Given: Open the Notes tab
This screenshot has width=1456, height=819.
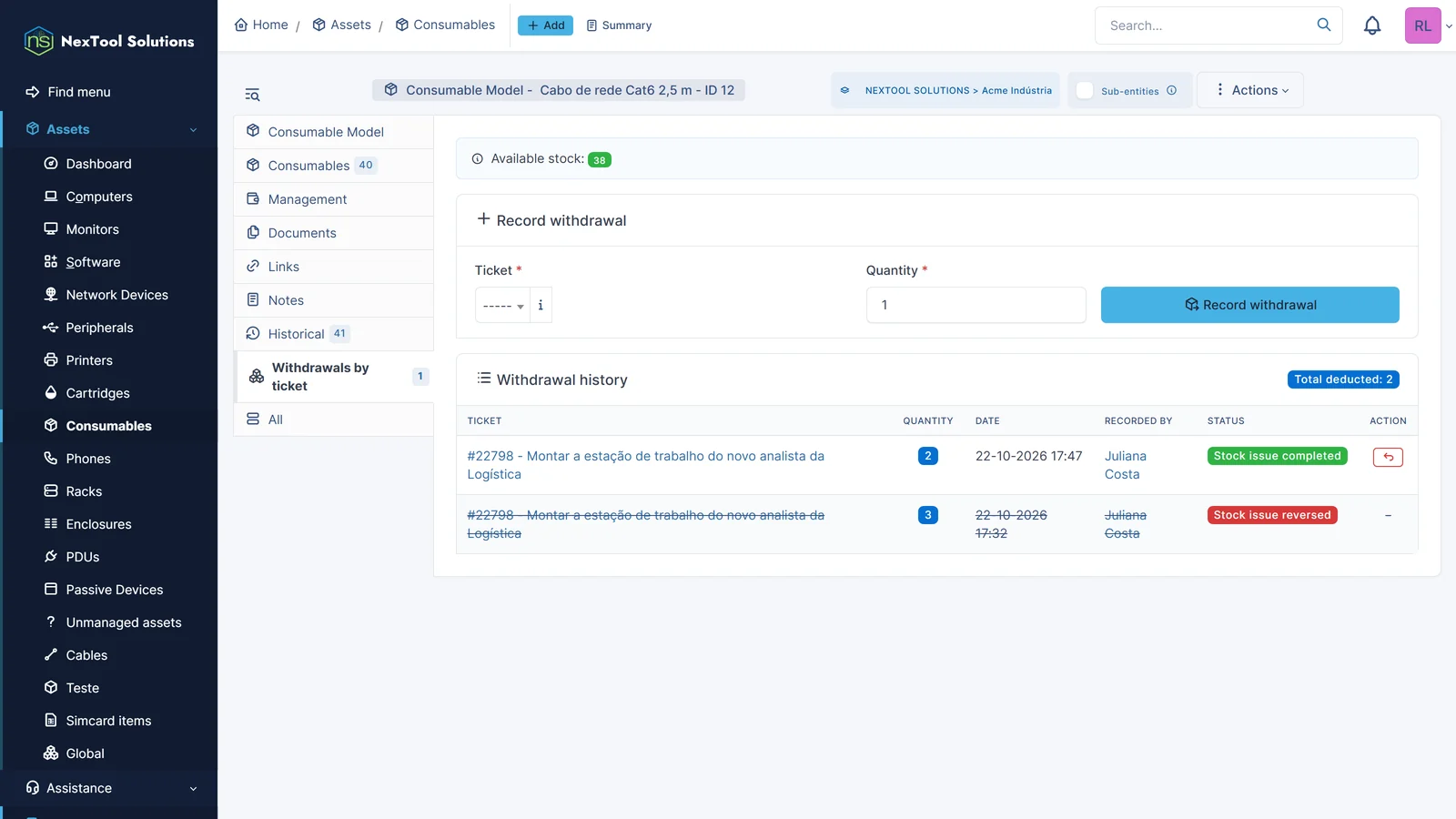Looking at the screenshot, I should pos(333,300).
